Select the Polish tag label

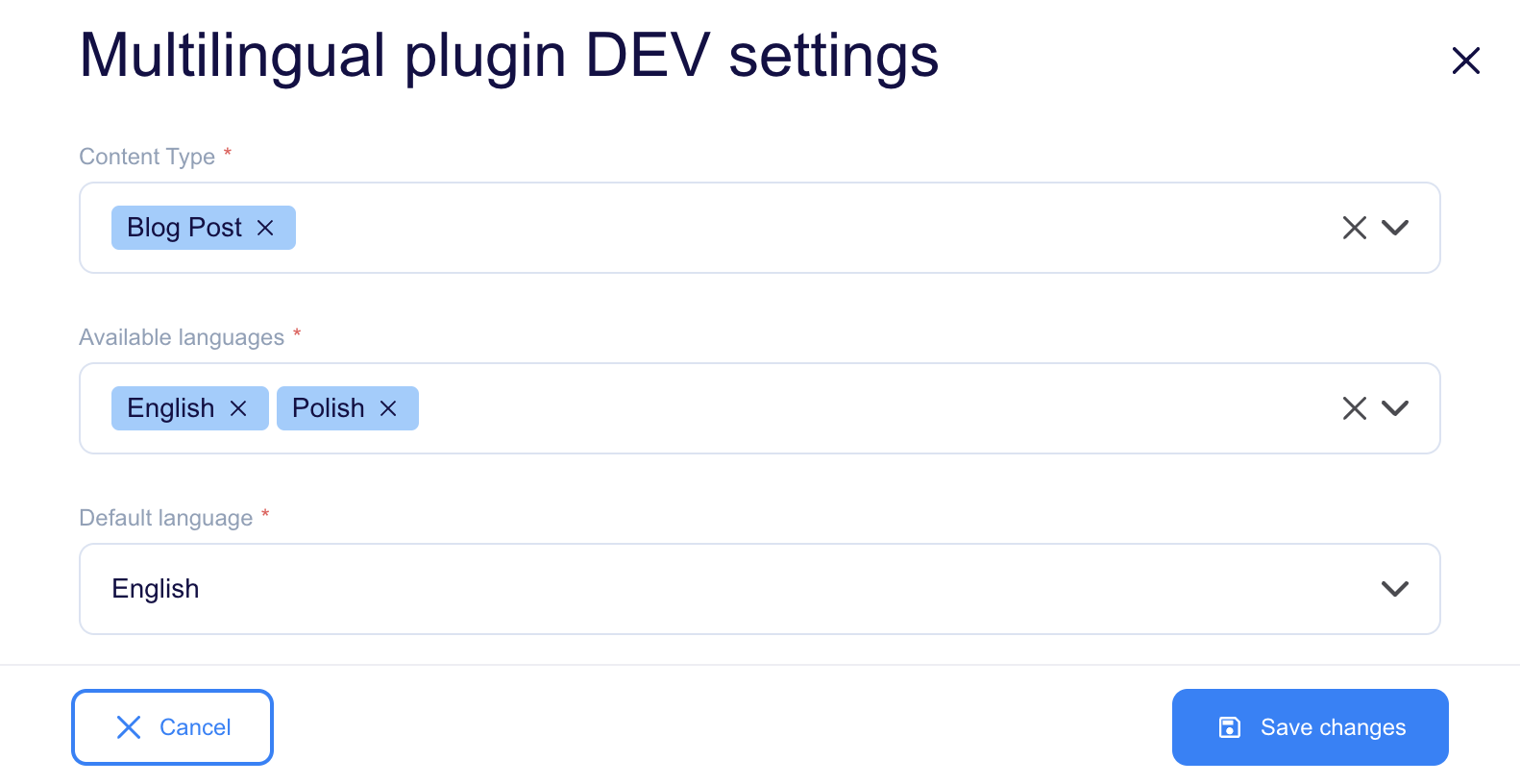click(x=329, y=408)
